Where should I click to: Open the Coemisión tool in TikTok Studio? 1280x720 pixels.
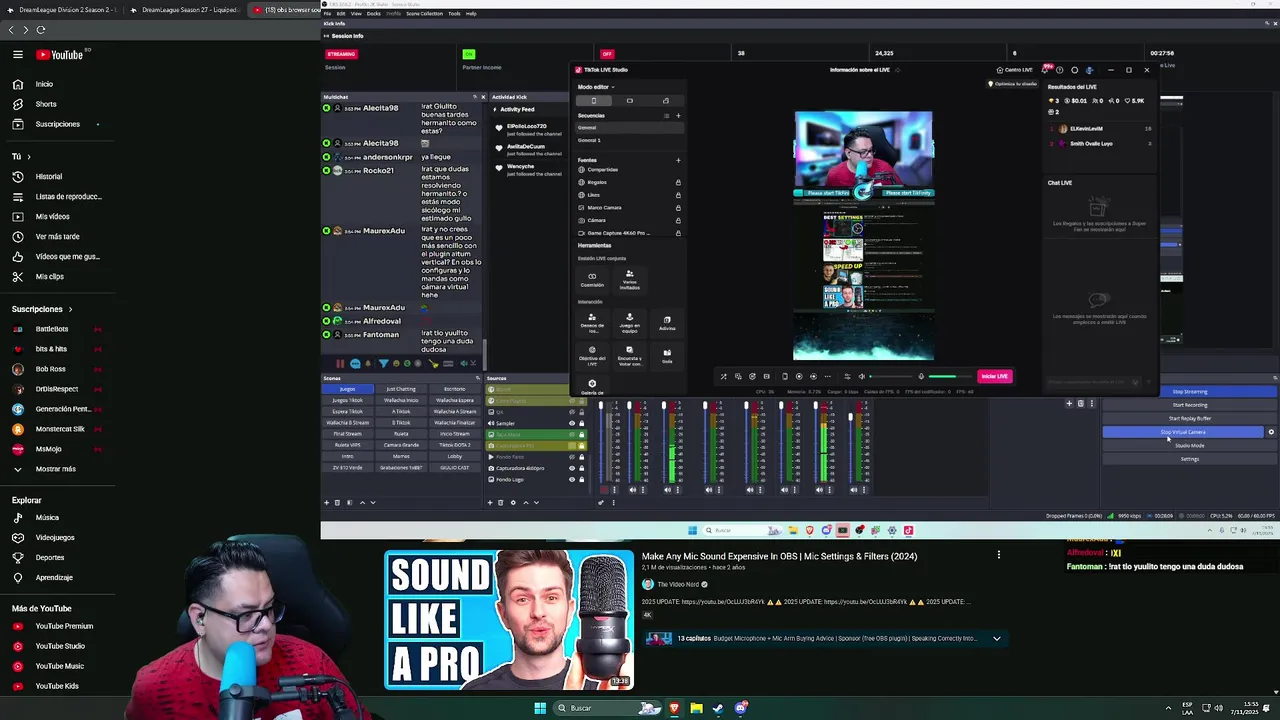(x=592, y=279)
